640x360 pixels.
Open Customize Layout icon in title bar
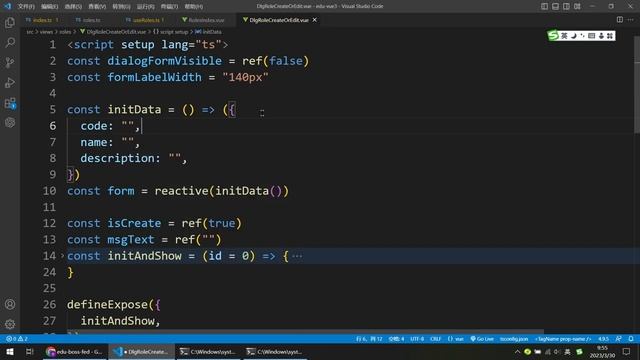[x=577, y=6]
